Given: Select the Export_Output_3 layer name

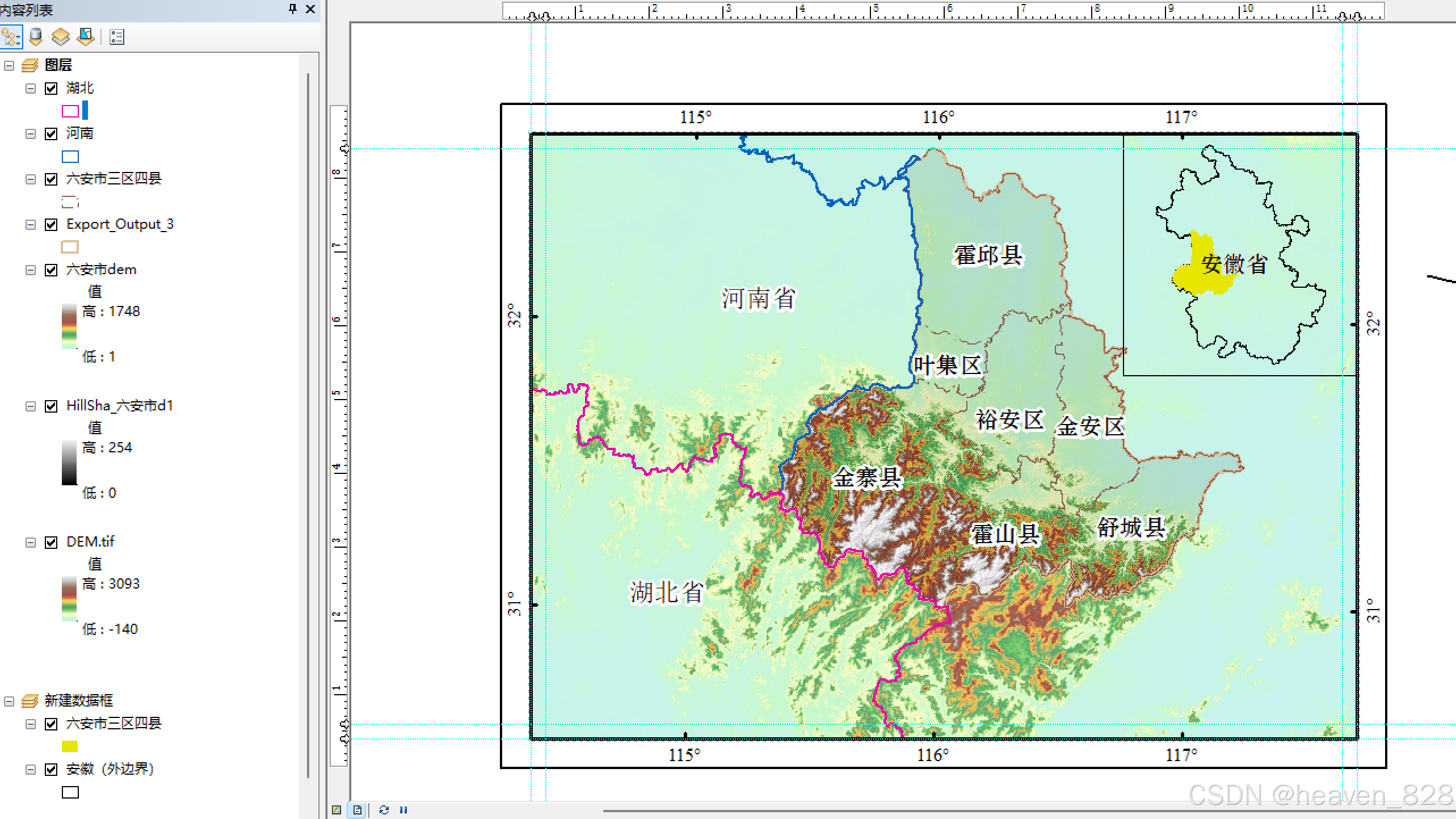Looking at the screenshot, I should click(120, 224).
